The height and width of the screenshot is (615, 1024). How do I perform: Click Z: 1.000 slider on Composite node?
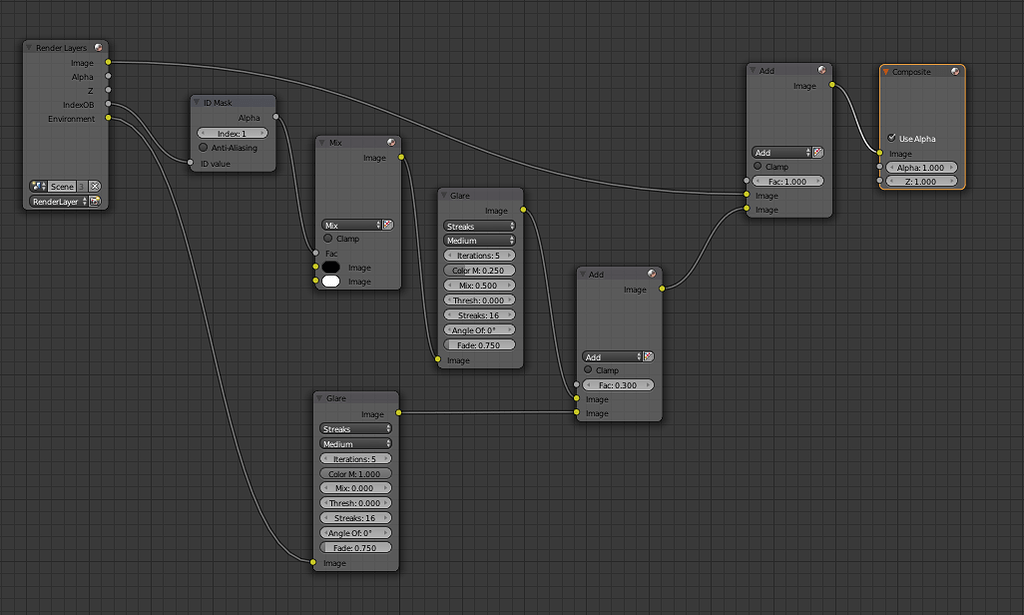[921, 181]
